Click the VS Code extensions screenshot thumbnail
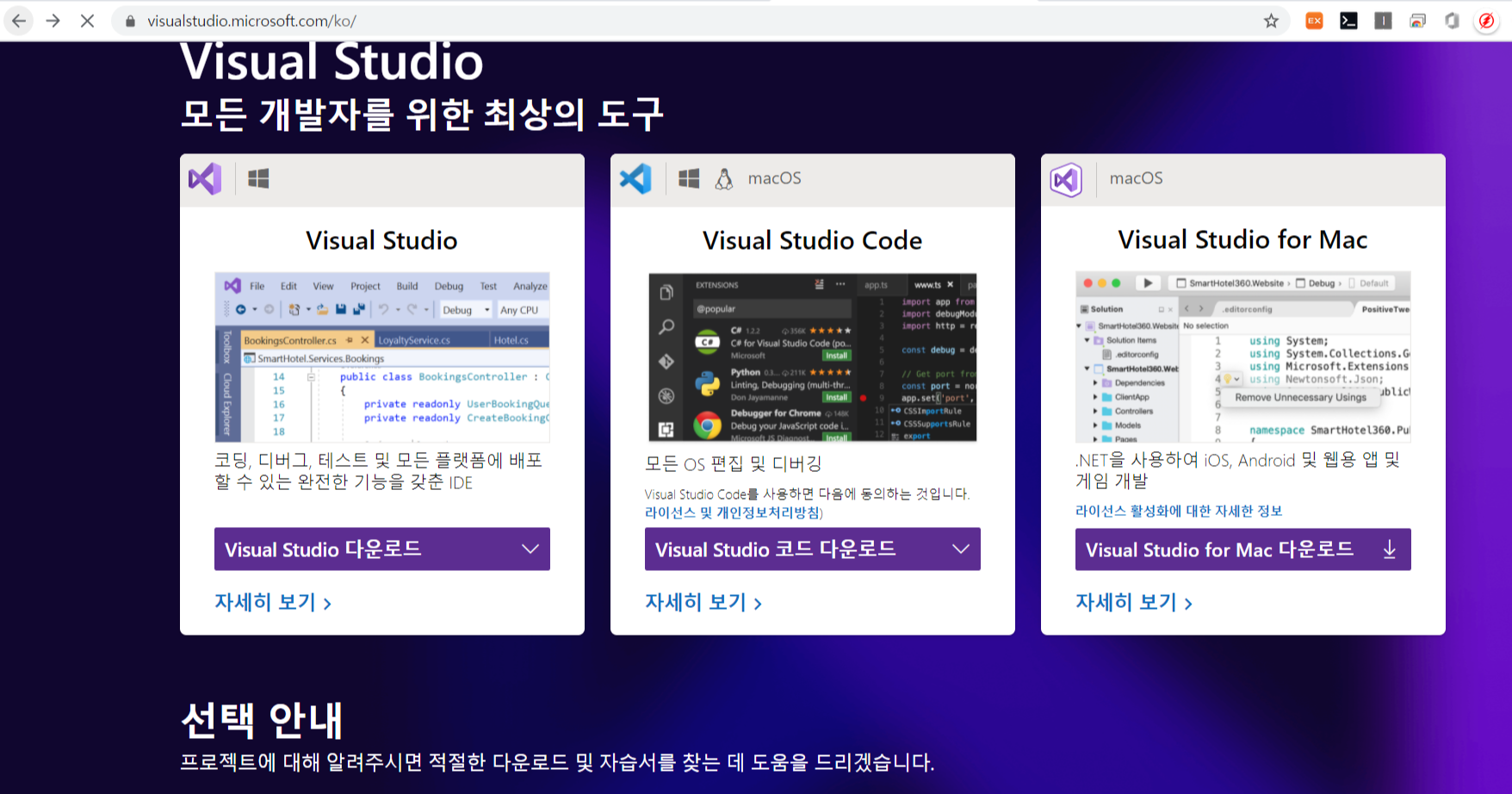 [813, 357]
